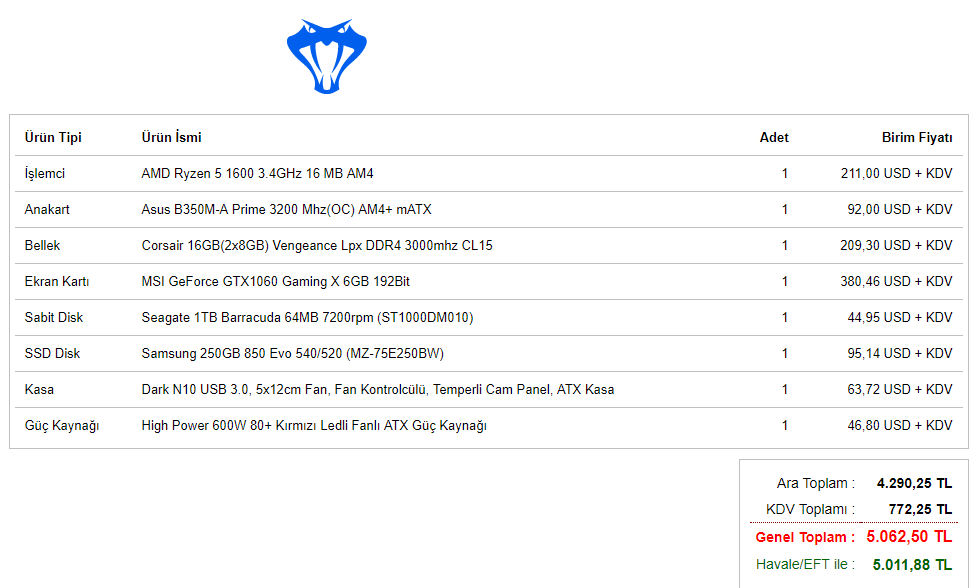Viewport: 977px width, 588px height.
Task: Select 'Dark N10 USB 3.0' case name
Action: pyautogui.click(x=195, y=390)
